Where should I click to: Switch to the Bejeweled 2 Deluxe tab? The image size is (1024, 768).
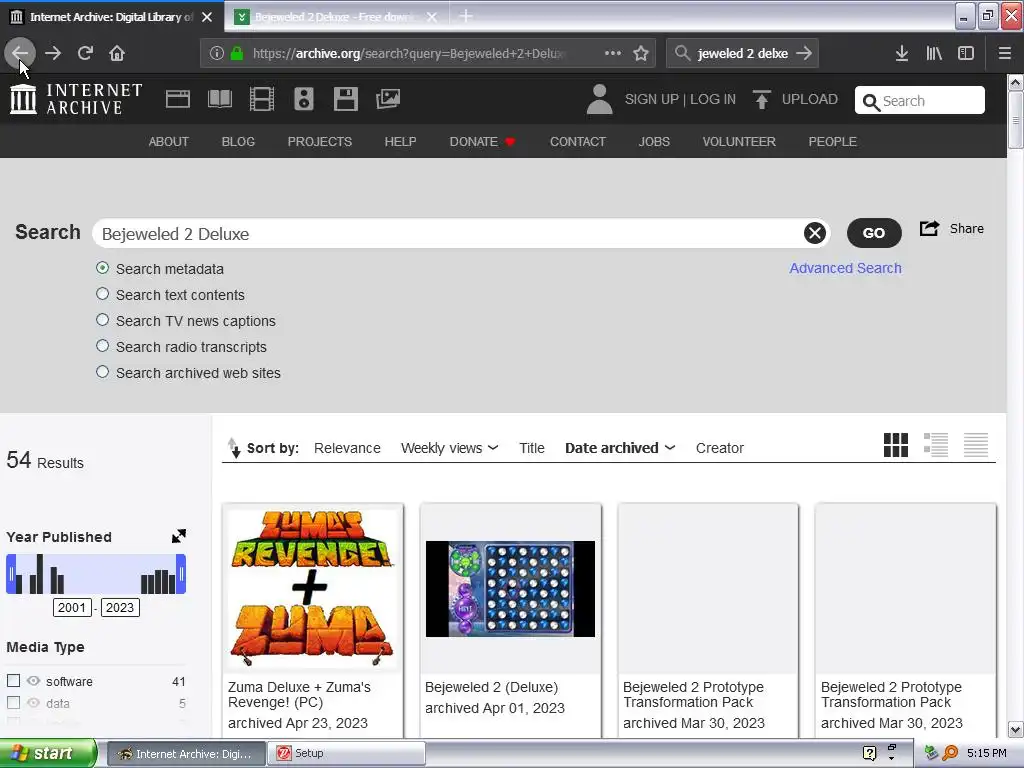(x=335, y=17)
